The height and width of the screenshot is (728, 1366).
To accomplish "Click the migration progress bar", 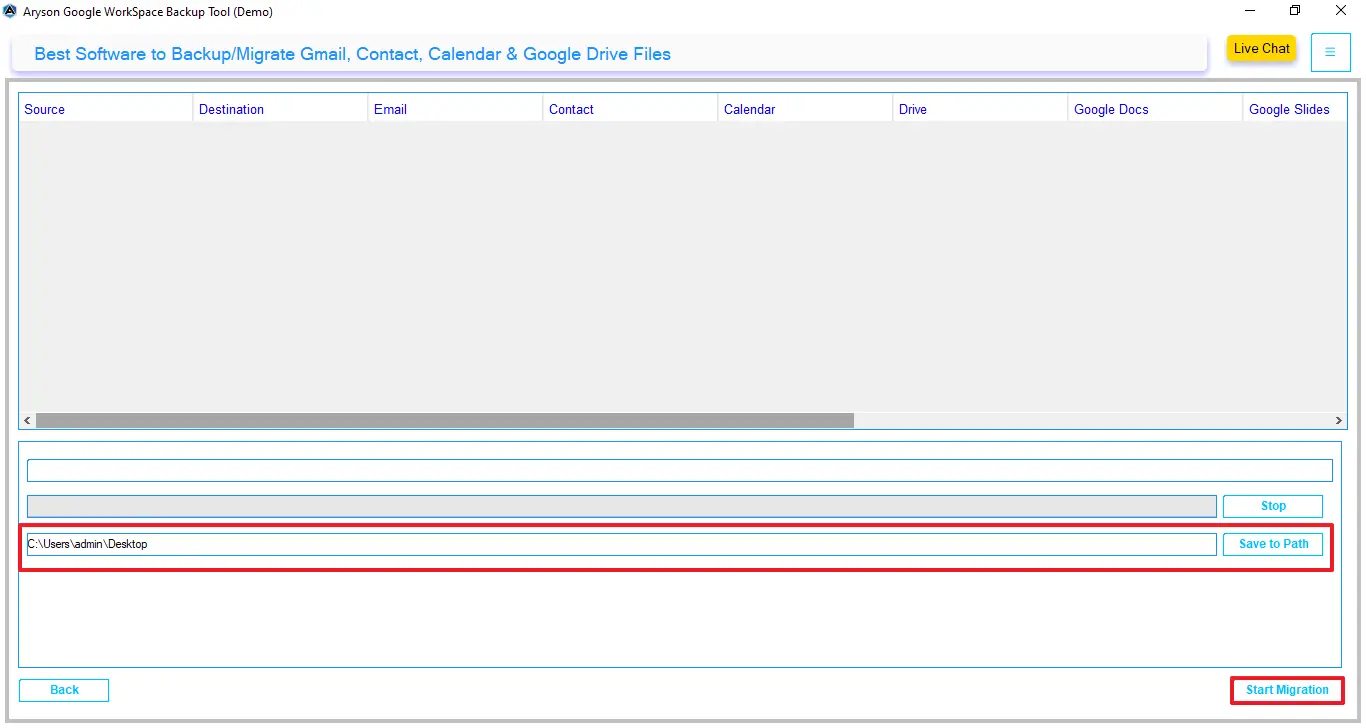I will pos(621,506).
